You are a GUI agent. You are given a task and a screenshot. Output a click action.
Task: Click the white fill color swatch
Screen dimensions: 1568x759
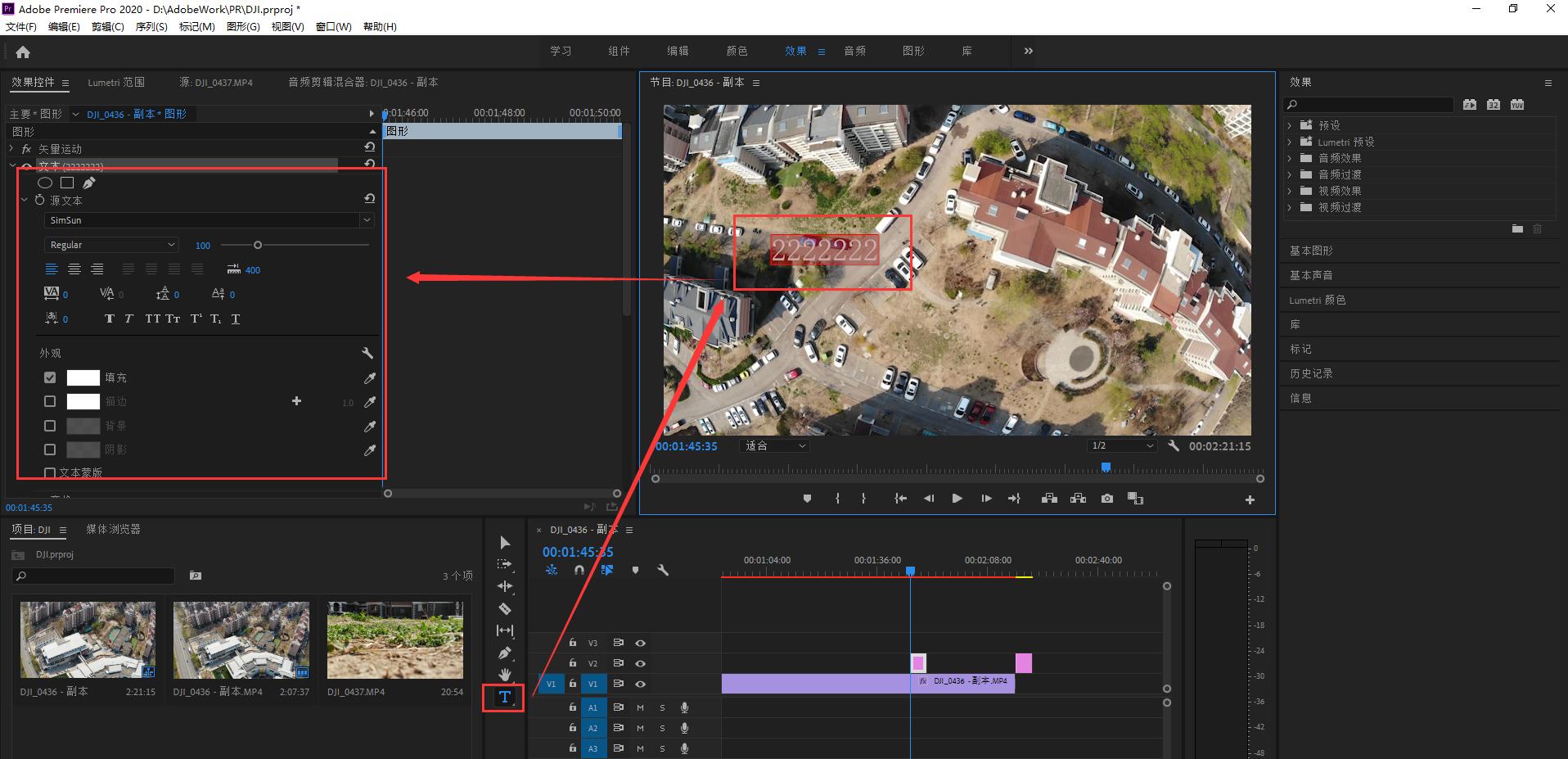(83, 377)
